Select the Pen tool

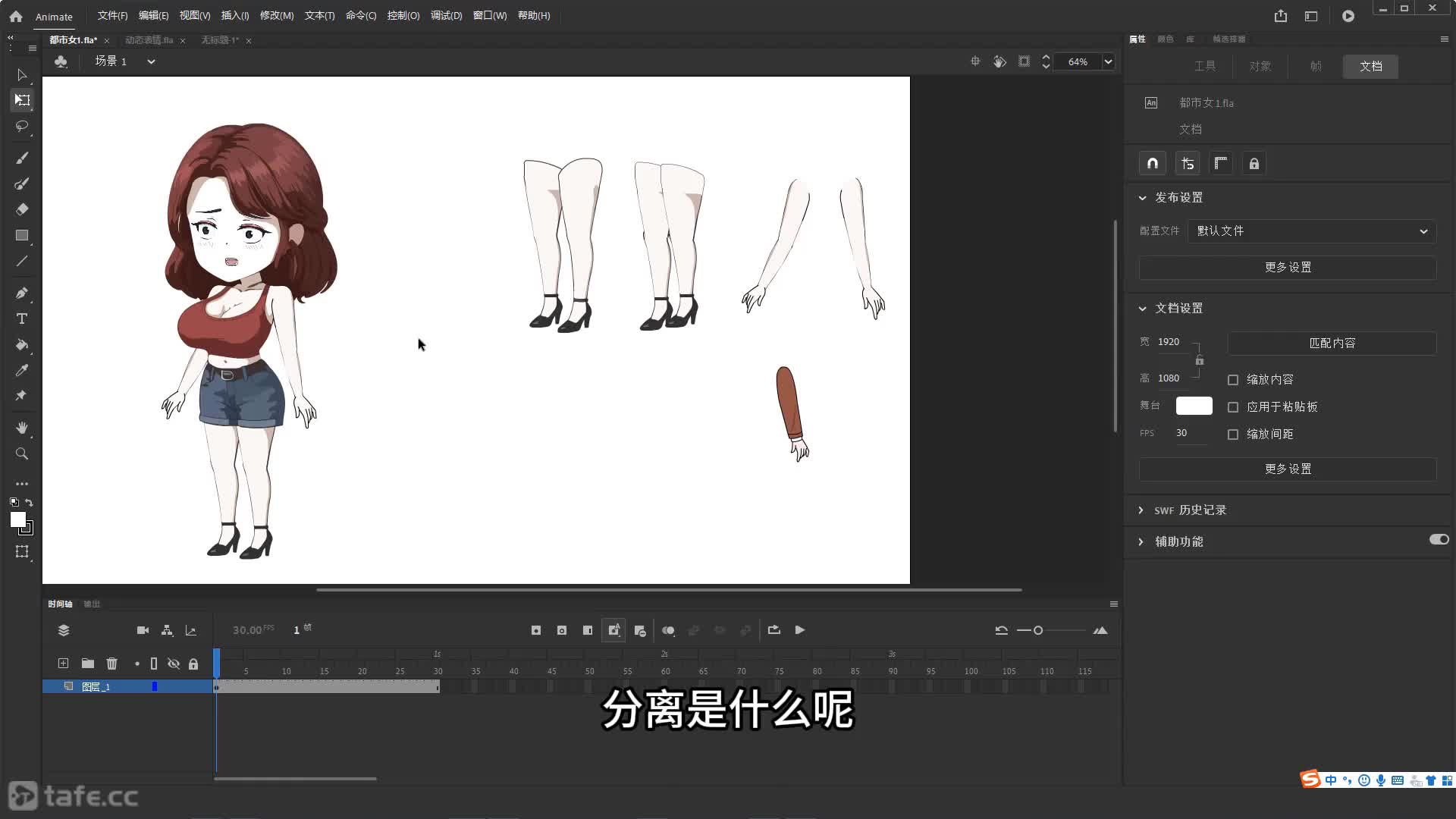click(x=22, y=293)
